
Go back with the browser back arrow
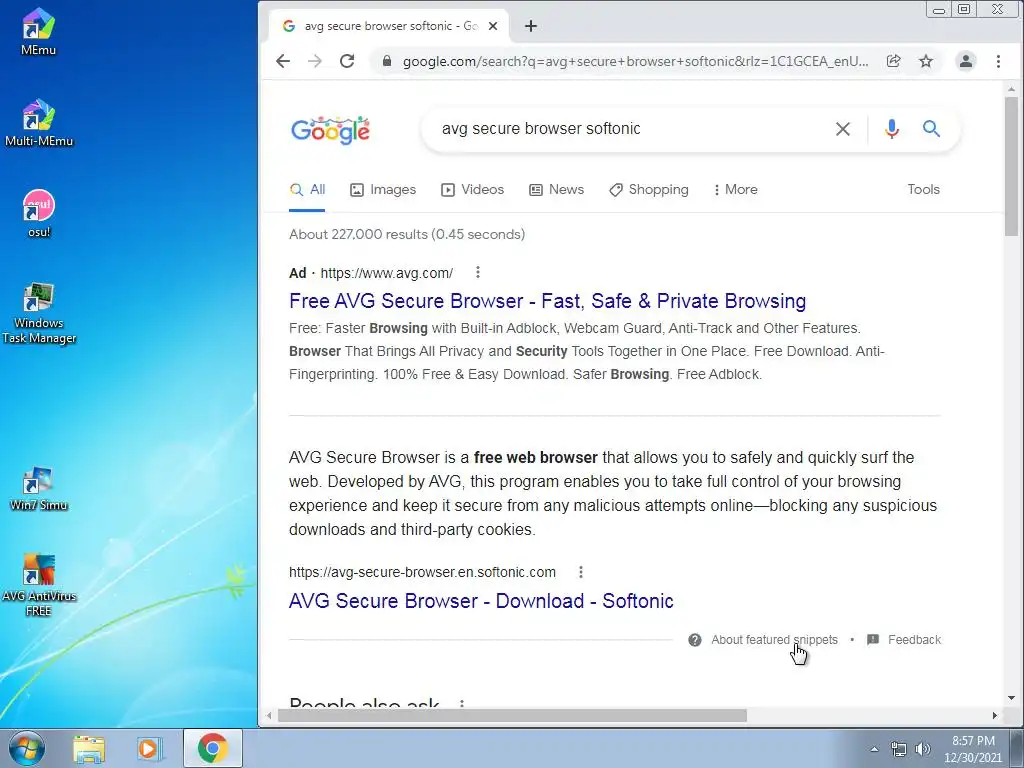click(283, 61)
